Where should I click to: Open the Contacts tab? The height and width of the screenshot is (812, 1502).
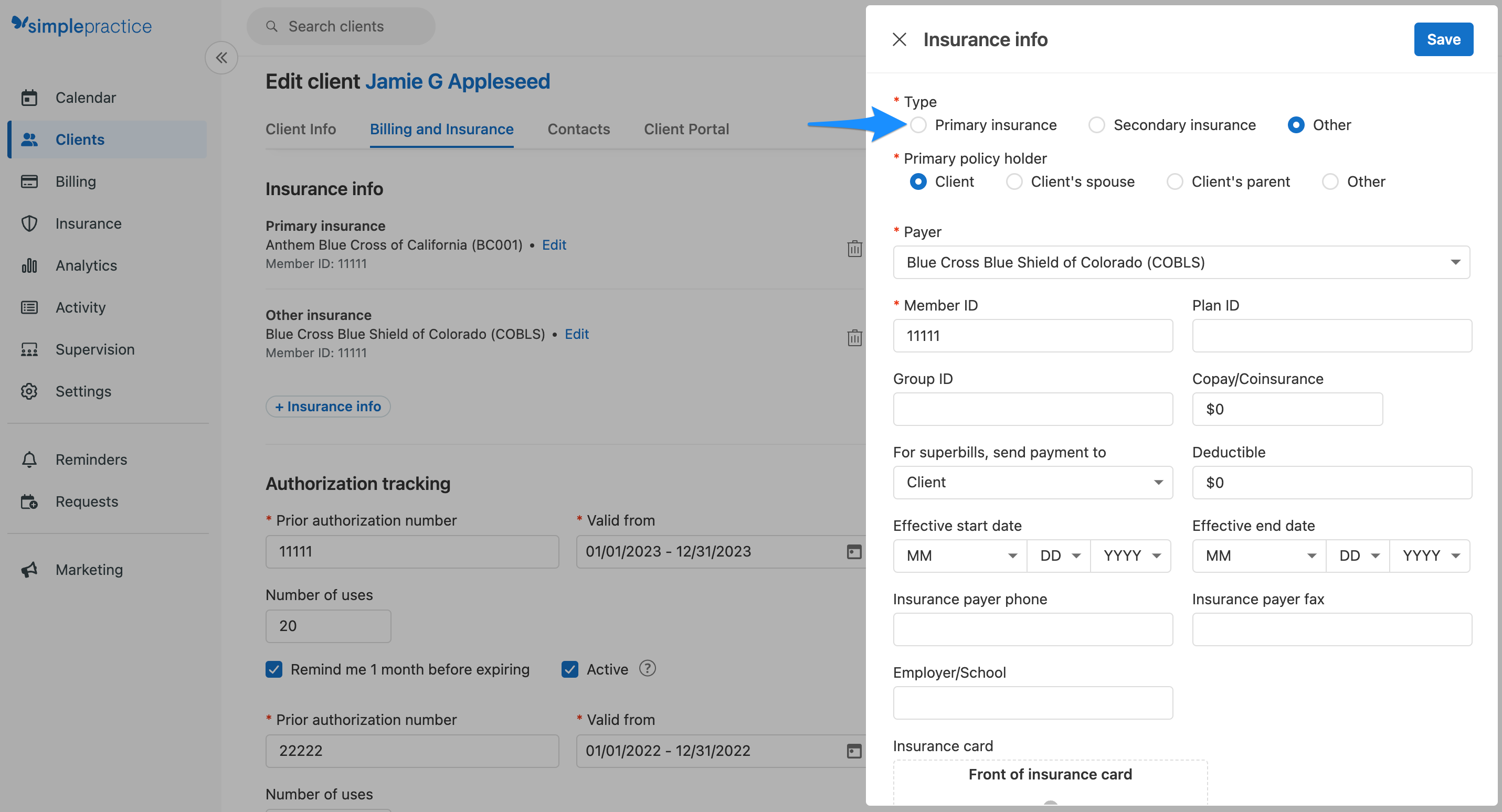point(578,129)
